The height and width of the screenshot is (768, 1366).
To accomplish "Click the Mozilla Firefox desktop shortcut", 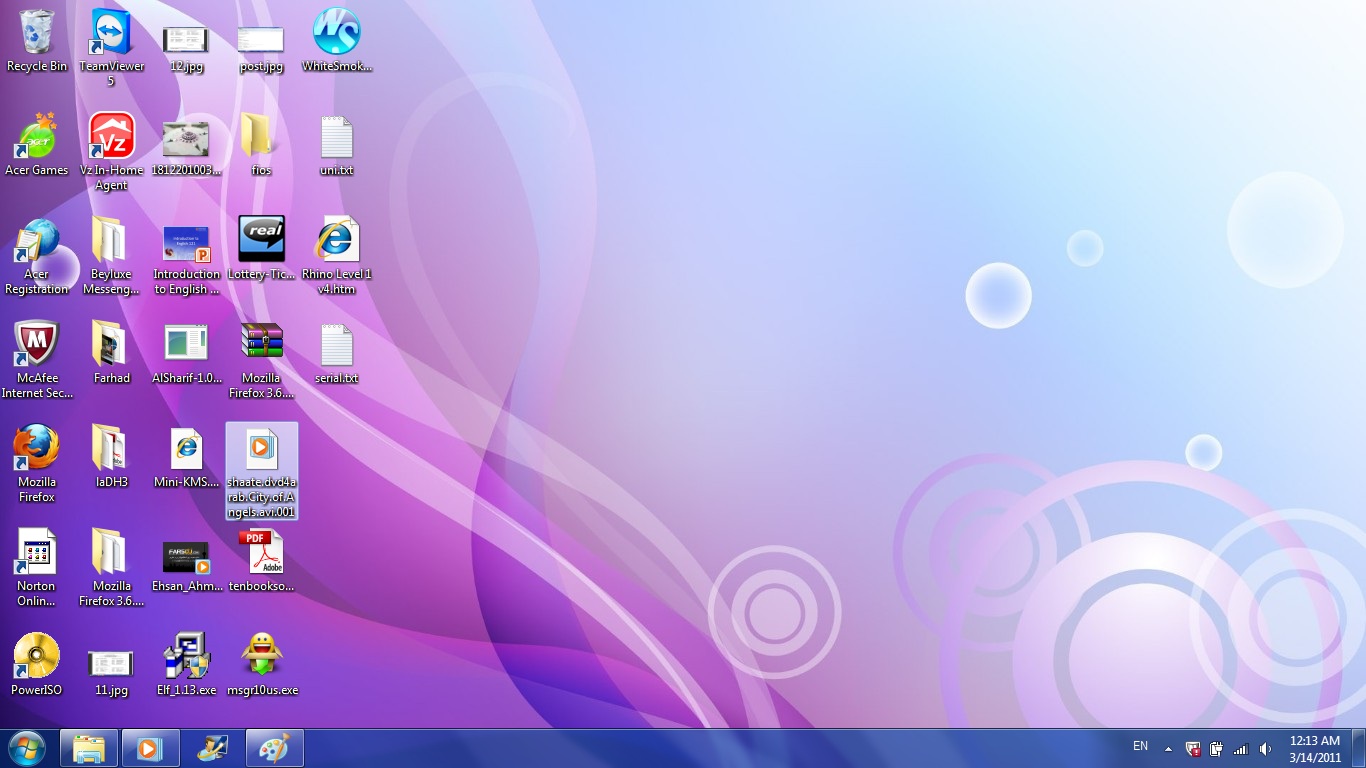I will pyautogui.click(x=37, y=449).
